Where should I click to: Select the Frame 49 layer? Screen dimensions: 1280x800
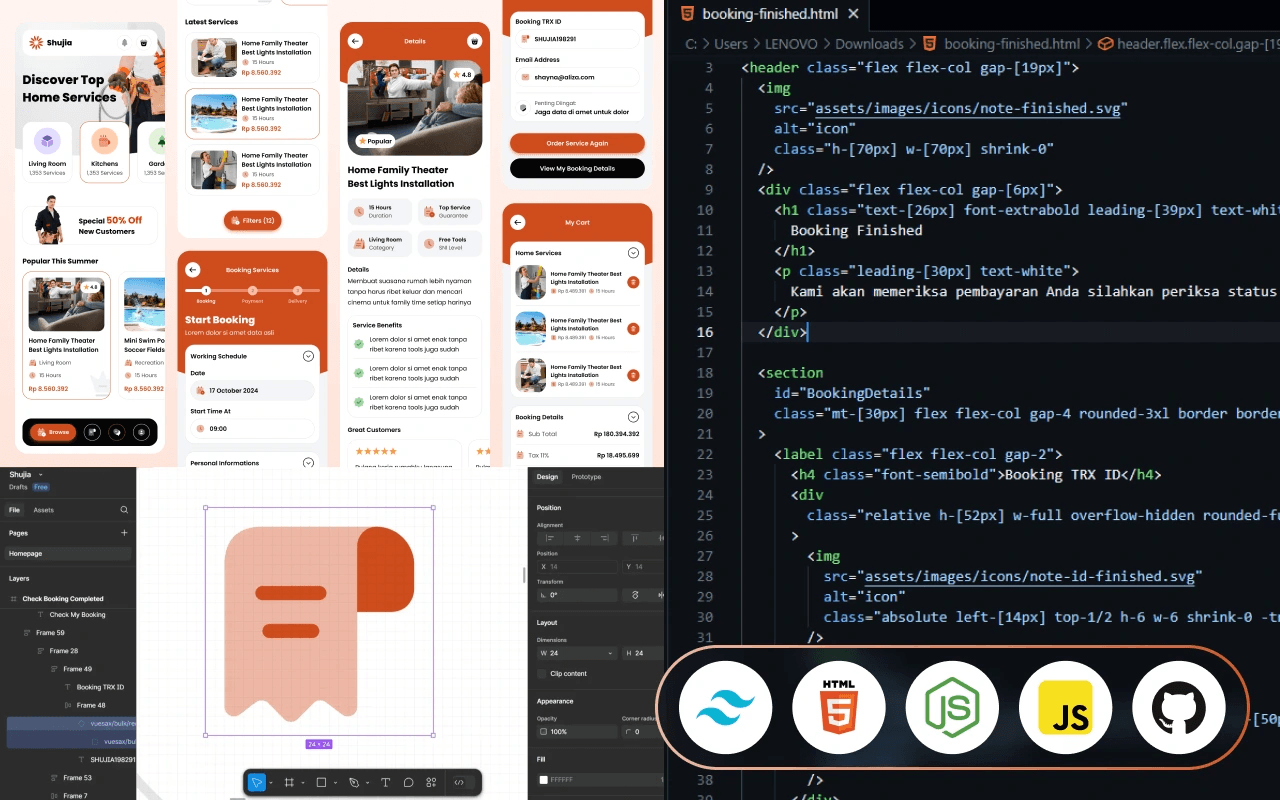pyautogui.click(x=77, y=669)
